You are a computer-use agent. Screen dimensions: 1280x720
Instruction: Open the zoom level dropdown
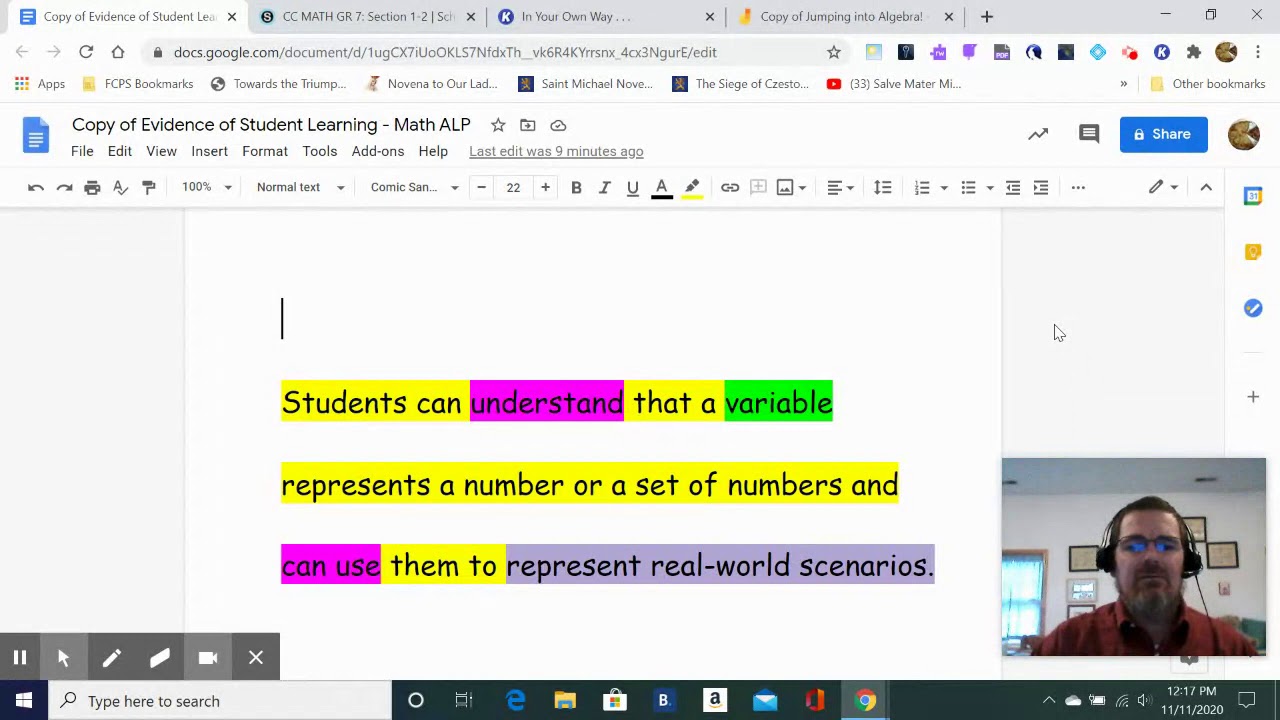point(206,187)
